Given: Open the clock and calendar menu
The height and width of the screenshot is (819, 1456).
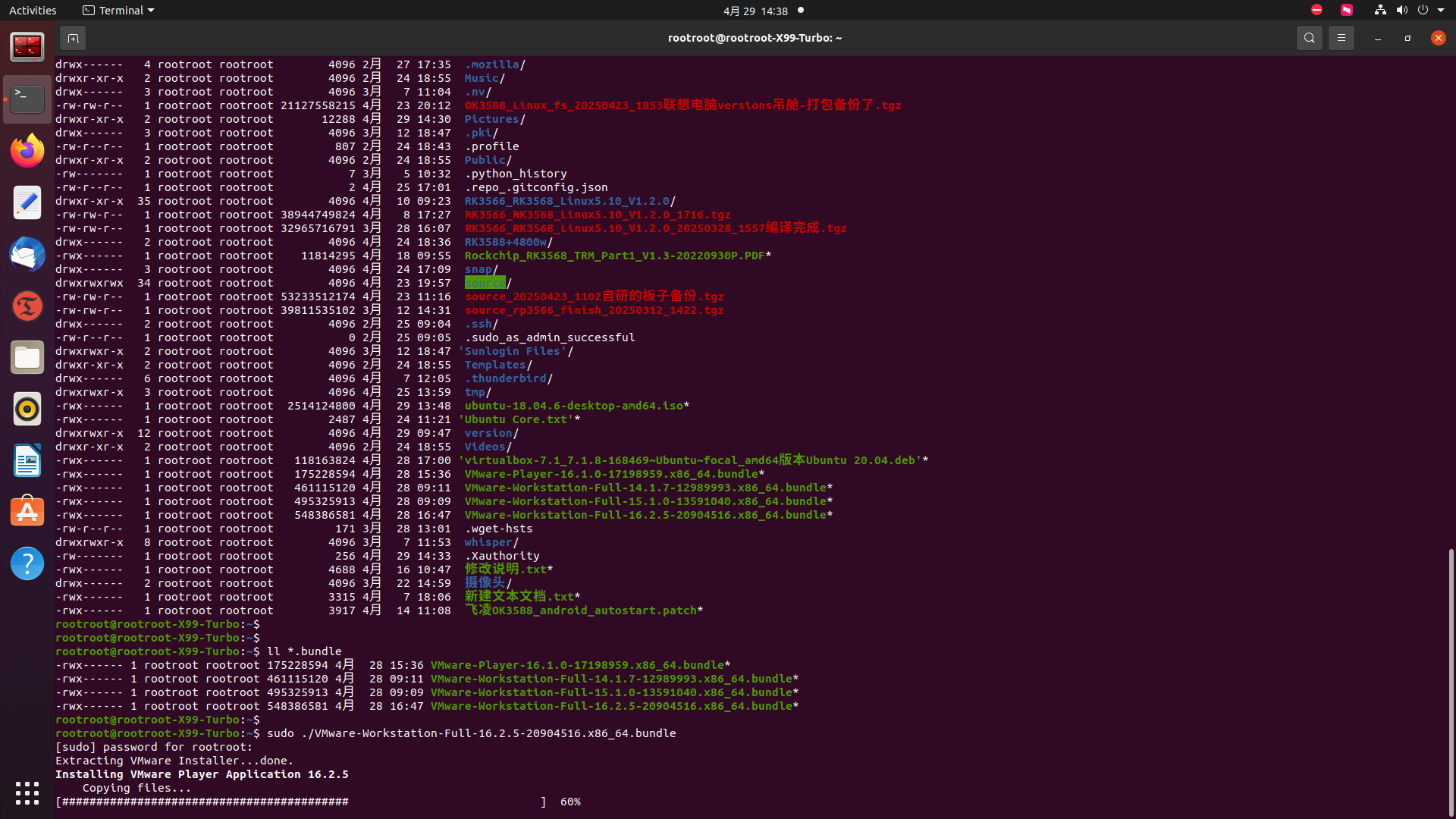Looking at the screenshot, I should point(755,11).
